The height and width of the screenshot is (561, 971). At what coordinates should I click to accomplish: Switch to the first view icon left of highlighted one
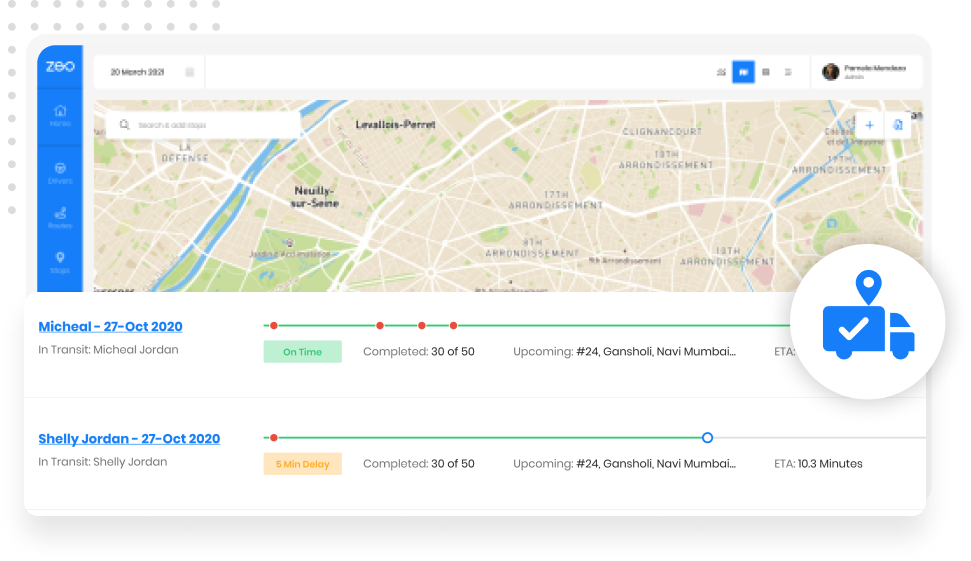pyautogui.click(x=721, y=72)
